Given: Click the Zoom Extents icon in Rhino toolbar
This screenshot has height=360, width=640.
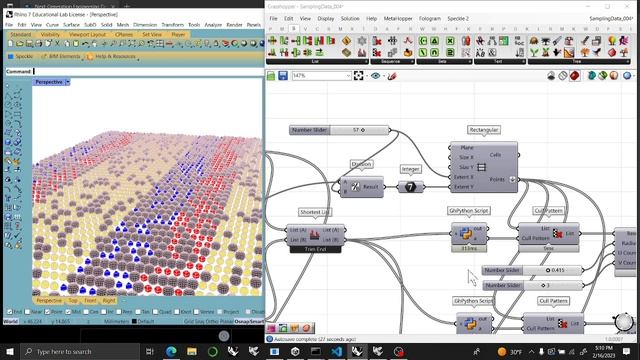Looking at the screenshot, I should pos(131,43).
